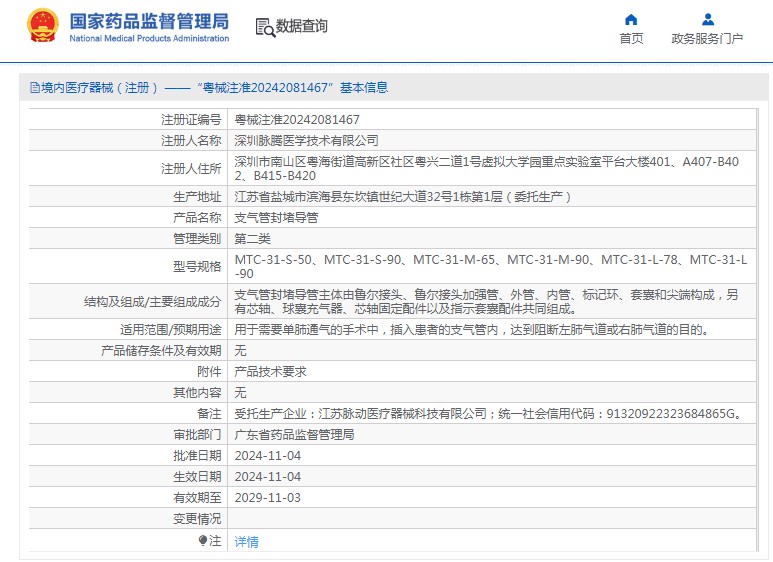Image resolution: width=773 pixels, height=562 pixels.
Task: Click the intended use description 用于需要单肺通气
Action: tap(473, 329)
